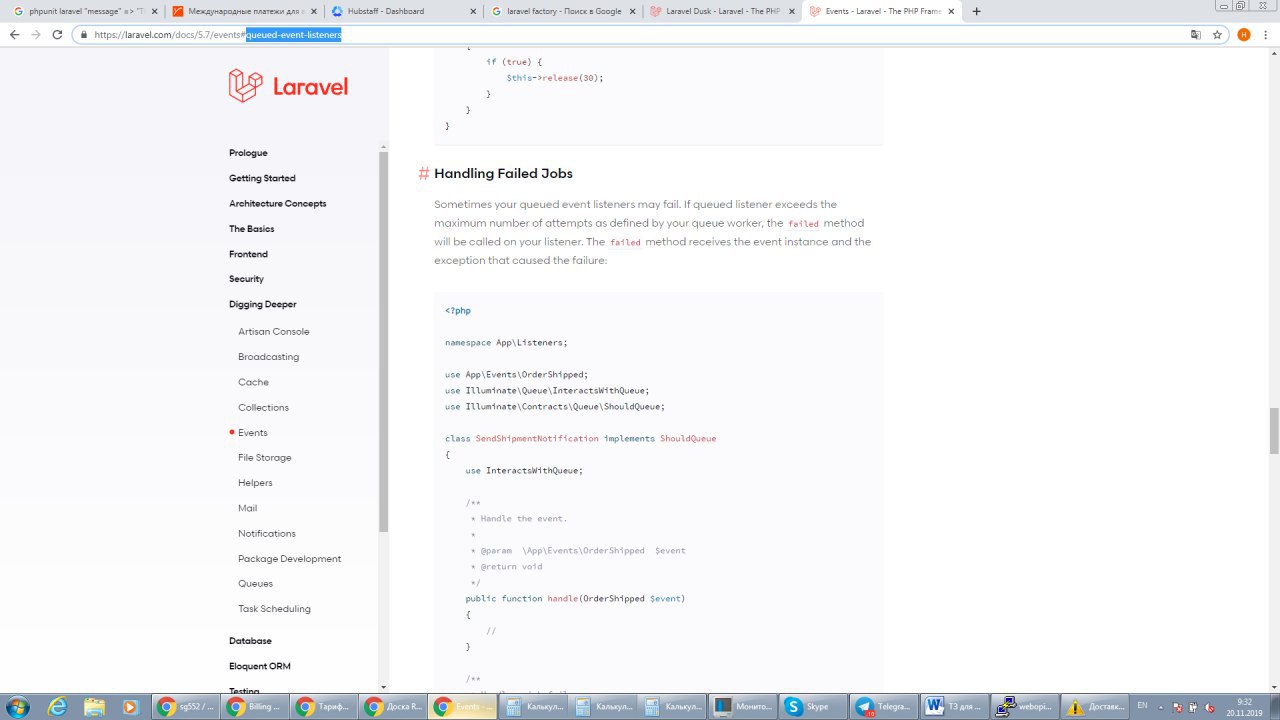Open the Helpers docs link

coord(255,483)
